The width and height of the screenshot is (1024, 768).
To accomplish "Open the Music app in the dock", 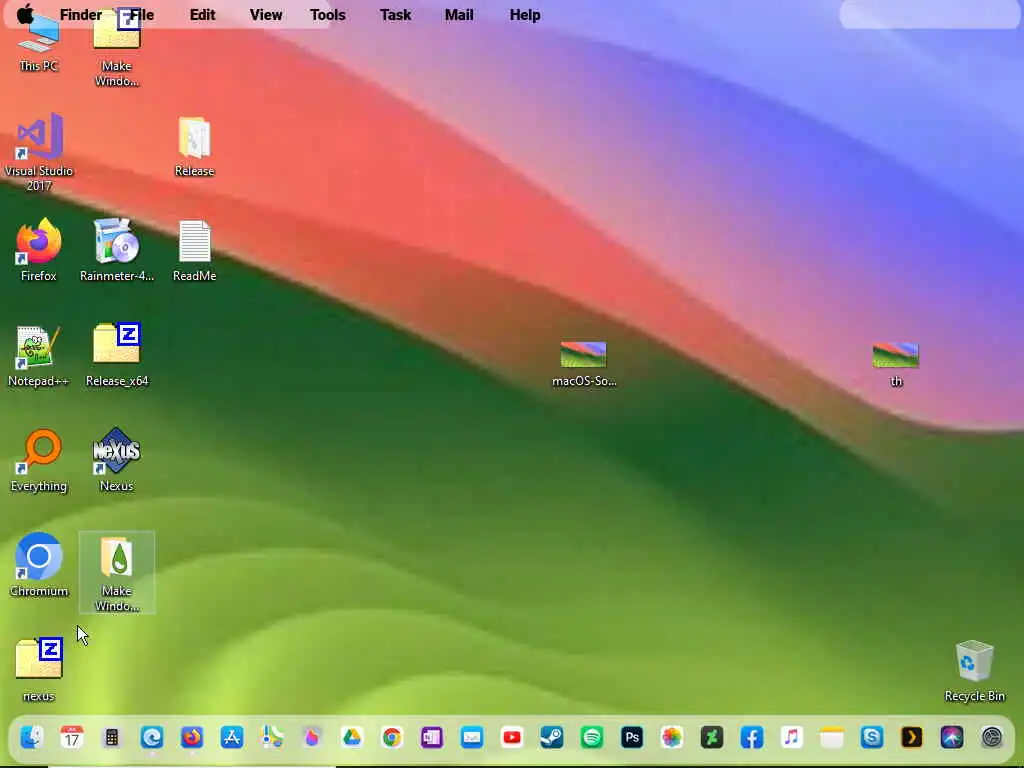I will pyautogui.click(x=792, y=737).
